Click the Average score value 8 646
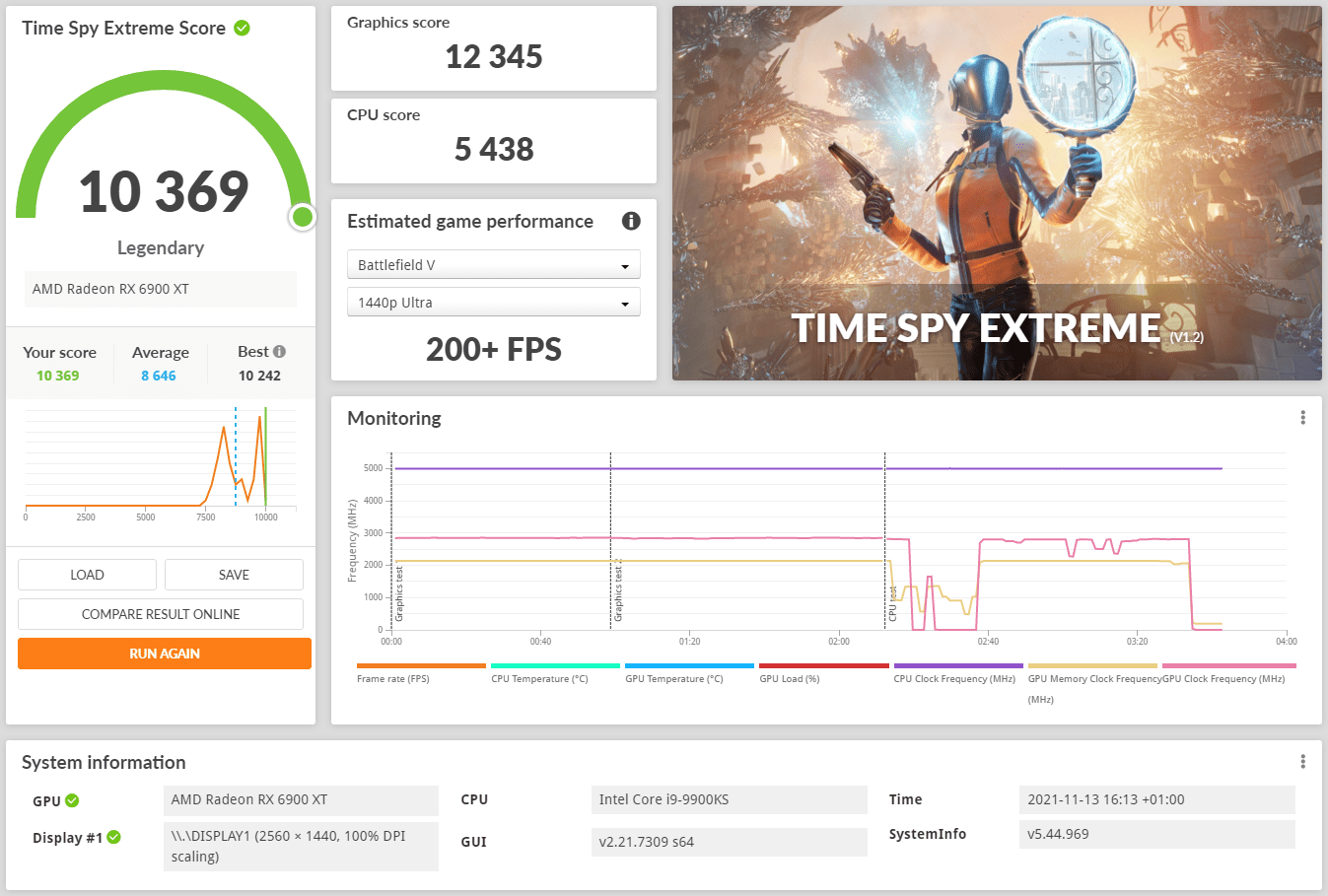 pyautogui.click(x=159, y=376)
